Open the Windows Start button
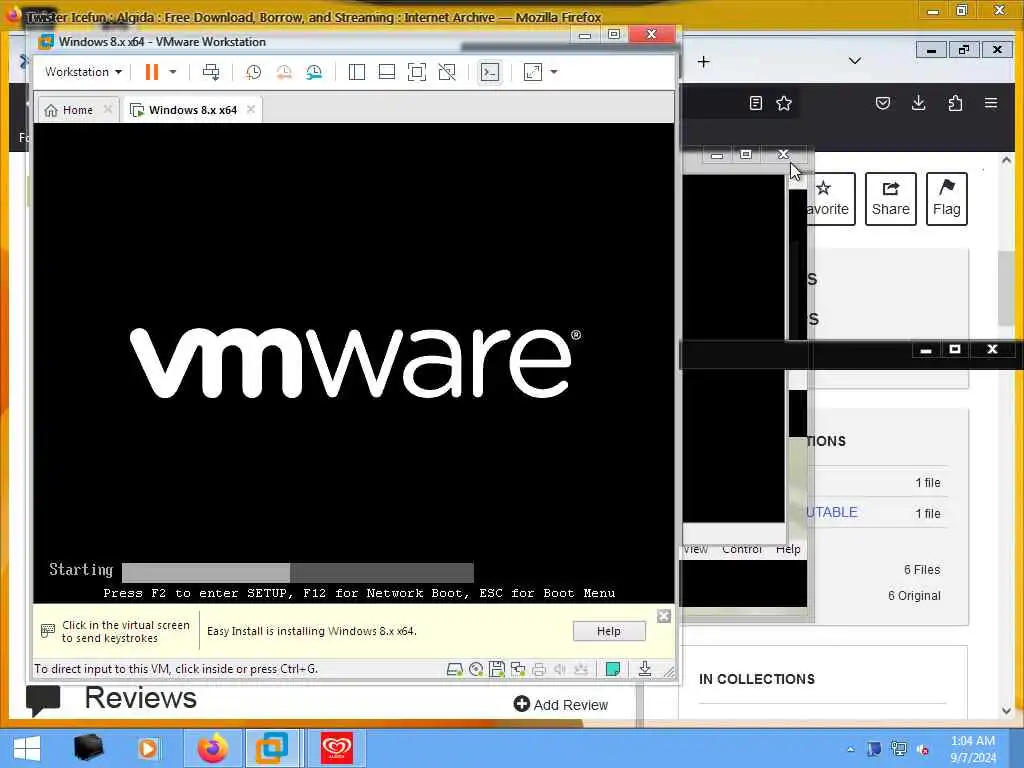The height and width of the screenshot is (768, 1024). 27,748
